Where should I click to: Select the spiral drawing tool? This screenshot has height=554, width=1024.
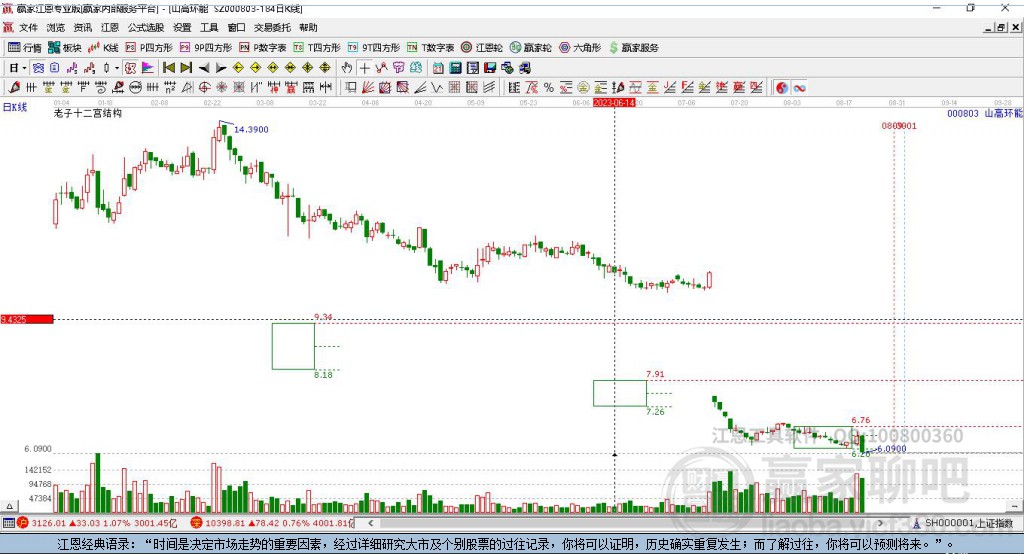click(x=101, y=88)
